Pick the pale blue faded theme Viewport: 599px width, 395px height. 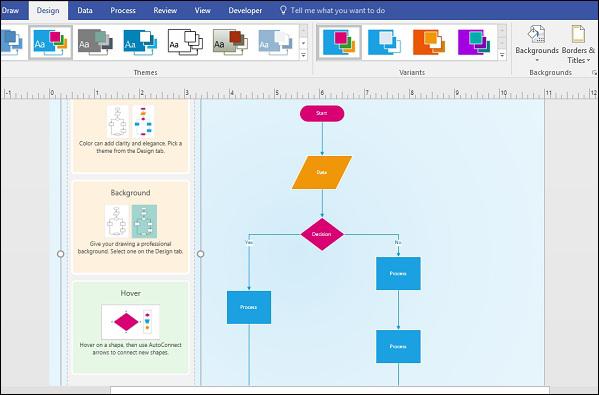click(275, 42)
